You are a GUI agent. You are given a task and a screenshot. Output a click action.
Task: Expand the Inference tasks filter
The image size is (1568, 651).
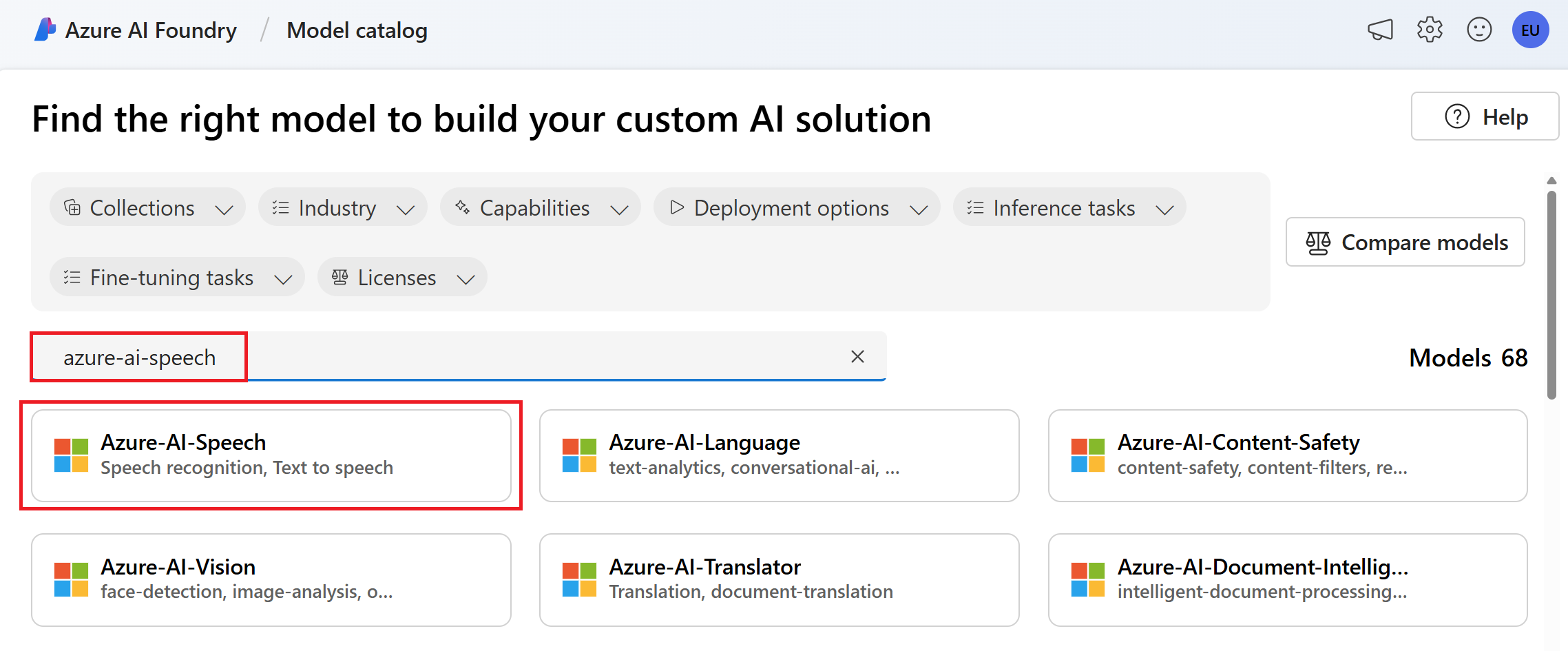coord(1069,207)
